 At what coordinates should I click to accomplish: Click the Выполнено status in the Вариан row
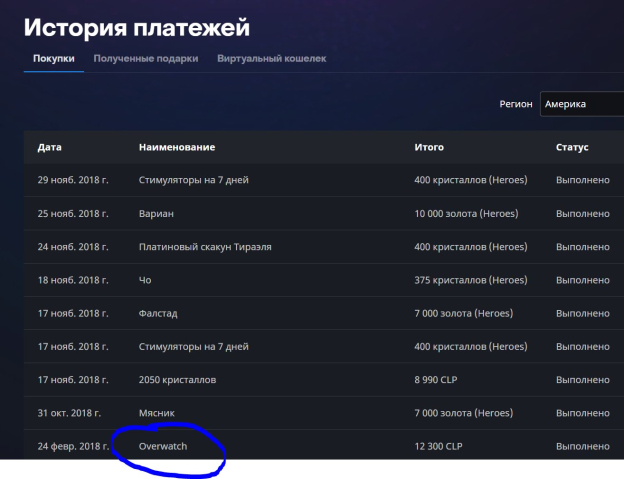pyautogui.click(x=583, y=214)
